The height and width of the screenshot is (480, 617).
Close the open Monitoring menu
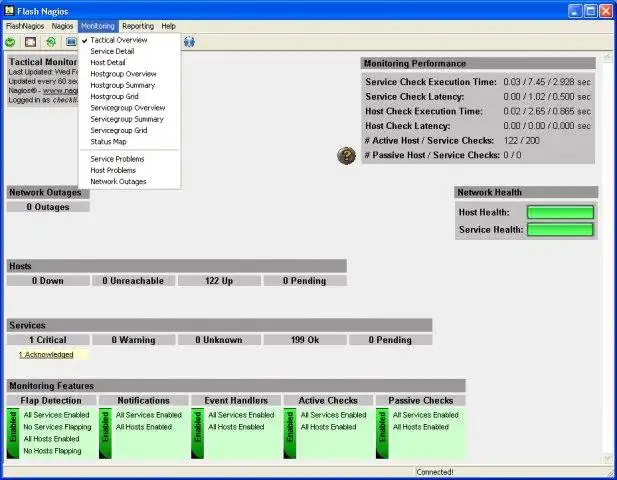pos(98,26)
